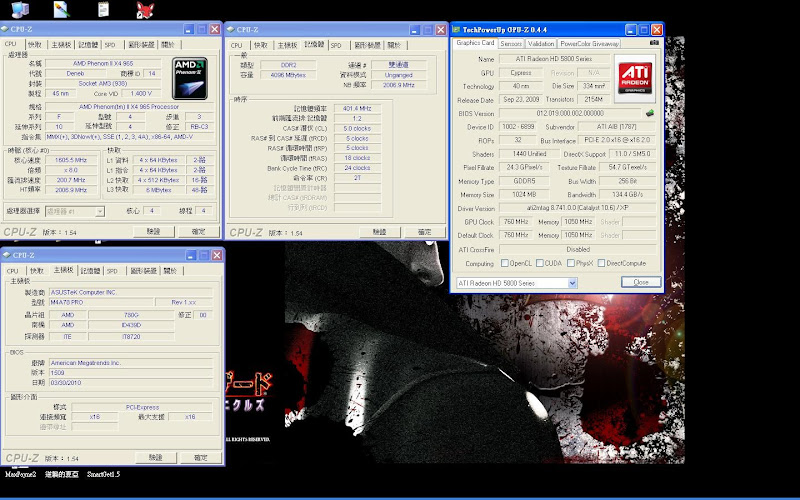The width and height of the screenshot is (800, 500).
Task: Click 確定 button in CPU-Z memory window
Action: [424, 232]
